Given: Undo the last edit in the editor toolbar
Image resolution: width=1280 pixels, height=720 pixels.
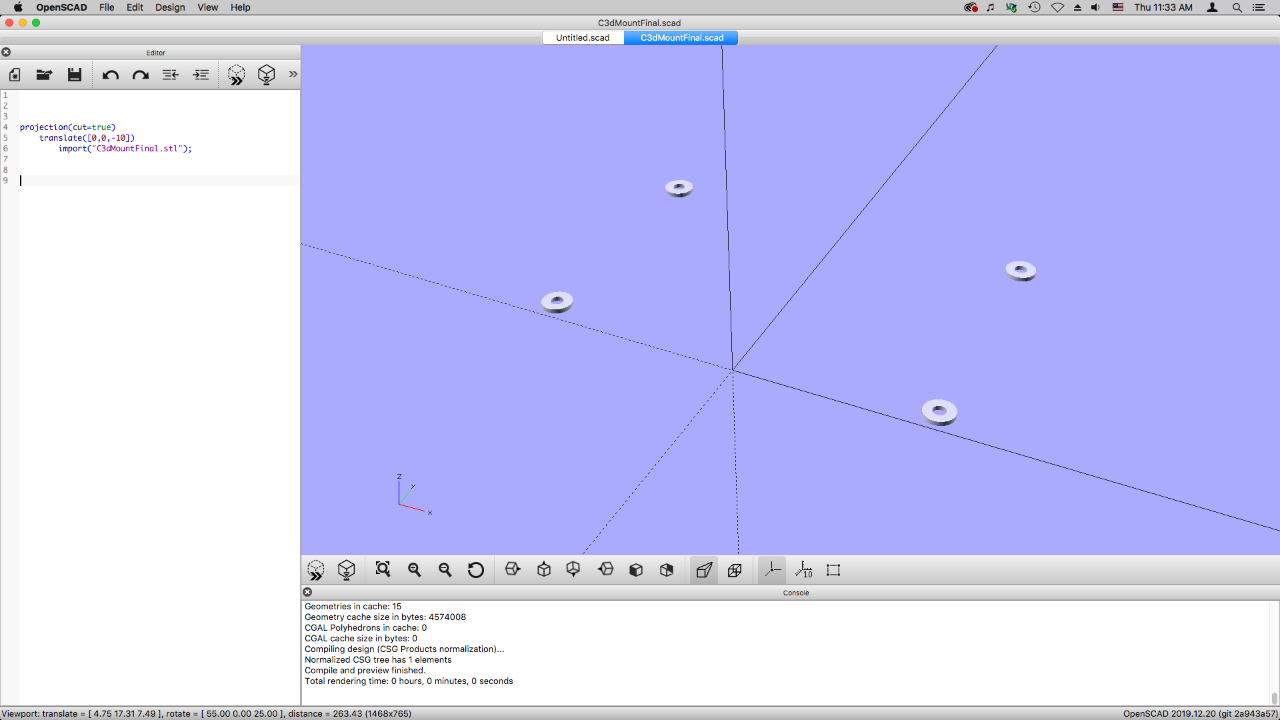Looking at the screenshot, I should click(x=111, y=75).
